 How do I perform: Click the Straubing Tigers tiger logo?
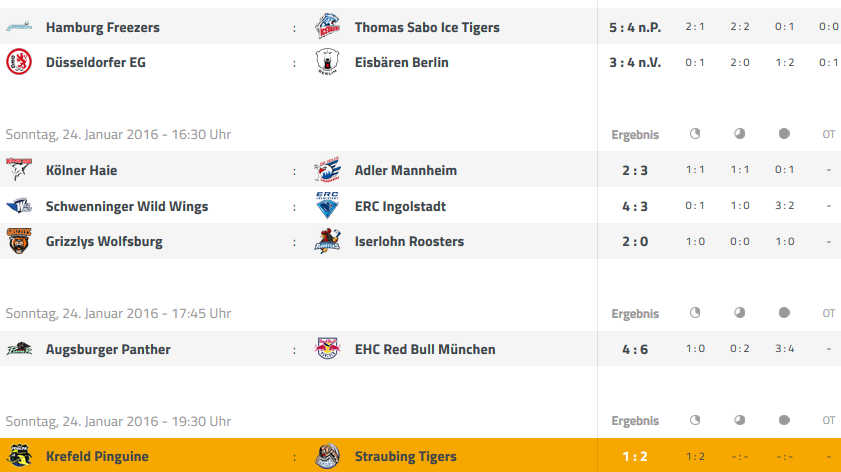[x=327, y=456]
